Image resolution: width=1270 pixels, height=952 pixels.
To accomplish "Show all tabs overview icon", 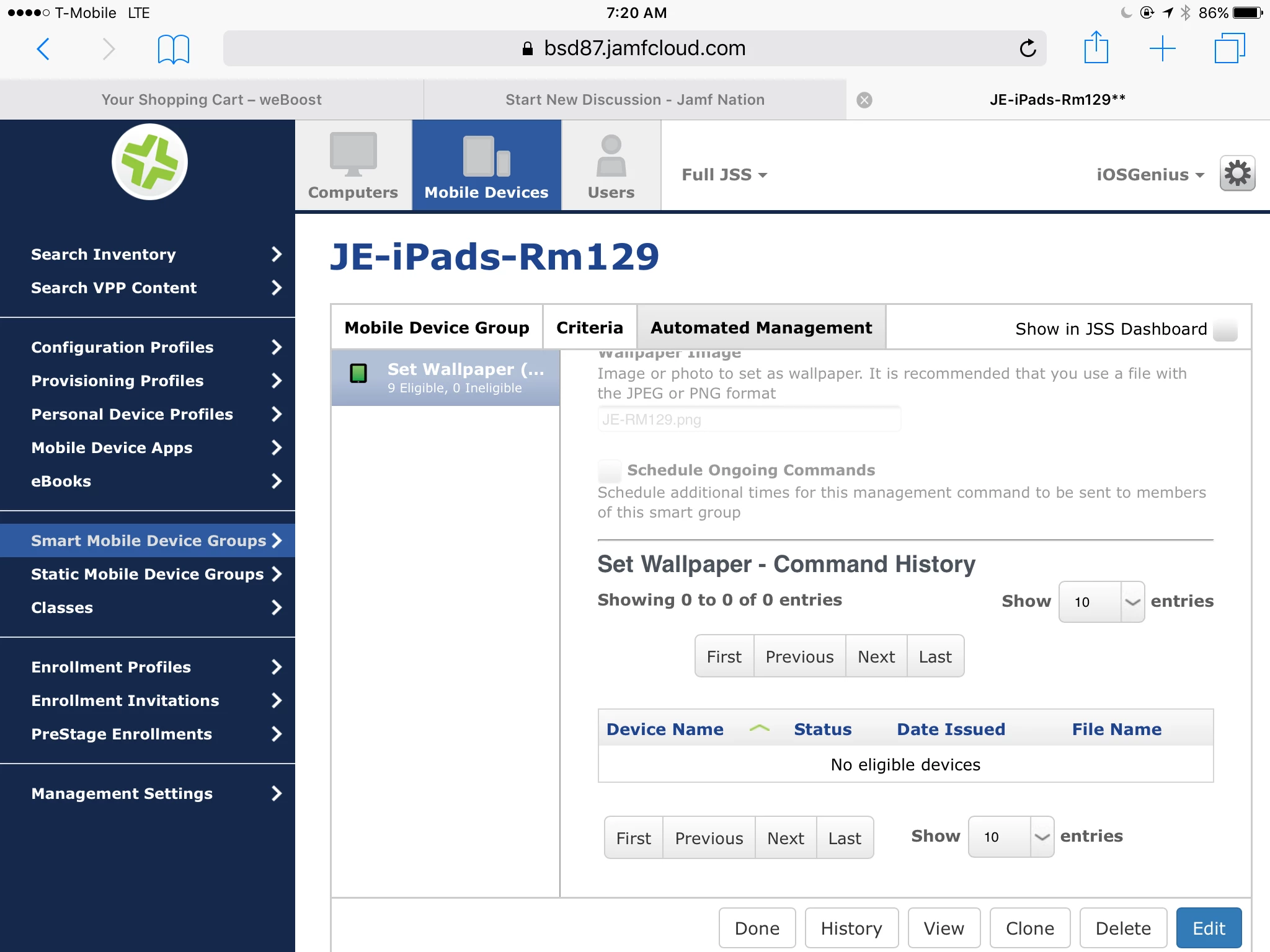I will (x=1229, y=48).
